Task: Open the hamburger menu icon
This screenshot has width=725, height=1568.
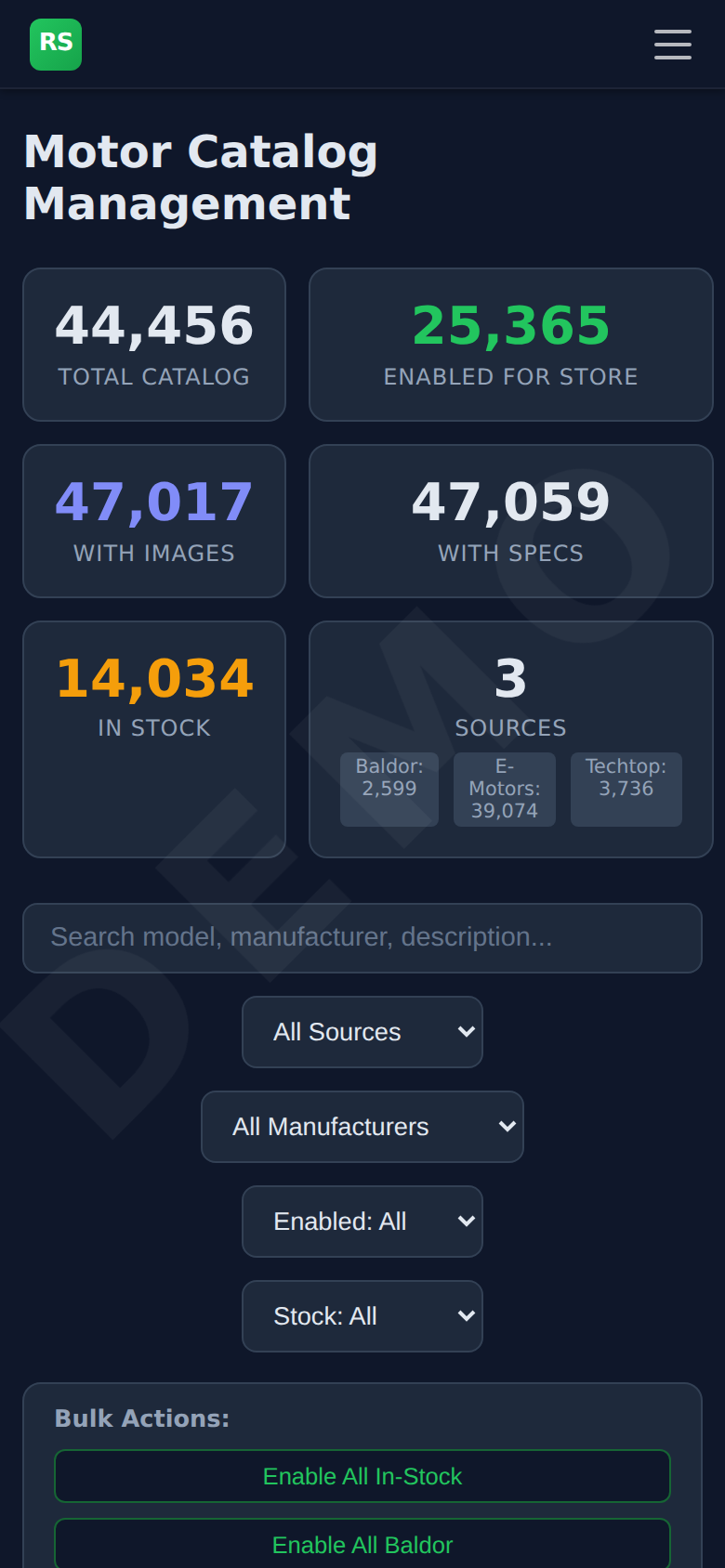Action: 672,45
